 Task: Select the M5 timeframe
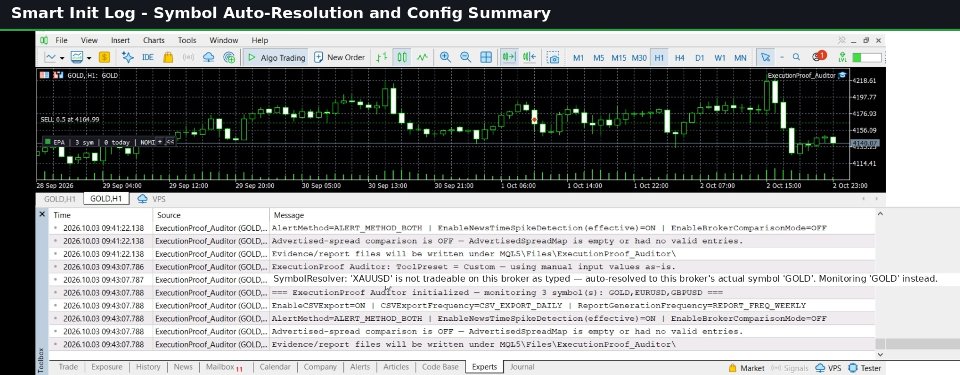point(598,58)
